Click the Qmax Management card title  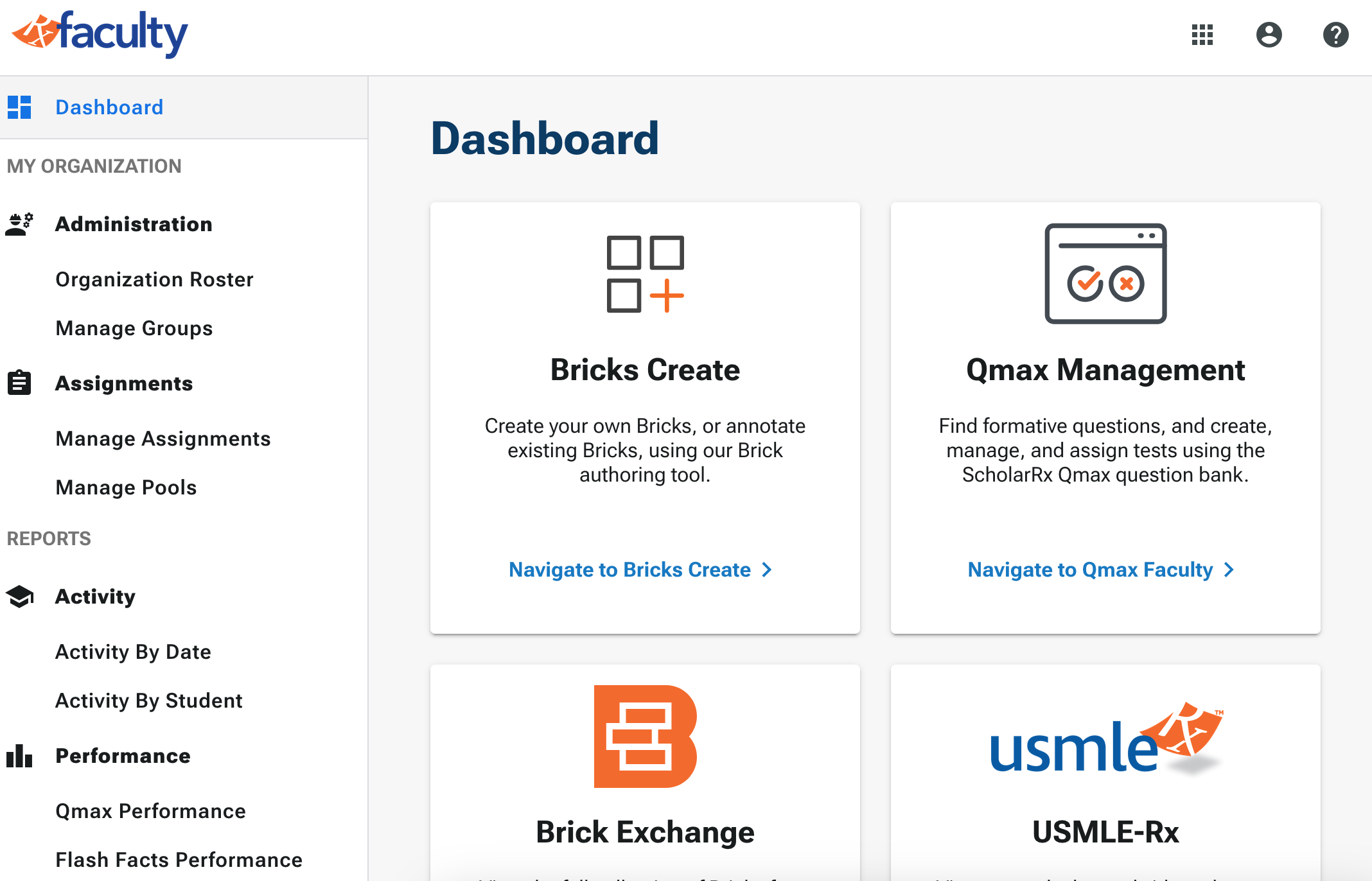coord(1105,370)
